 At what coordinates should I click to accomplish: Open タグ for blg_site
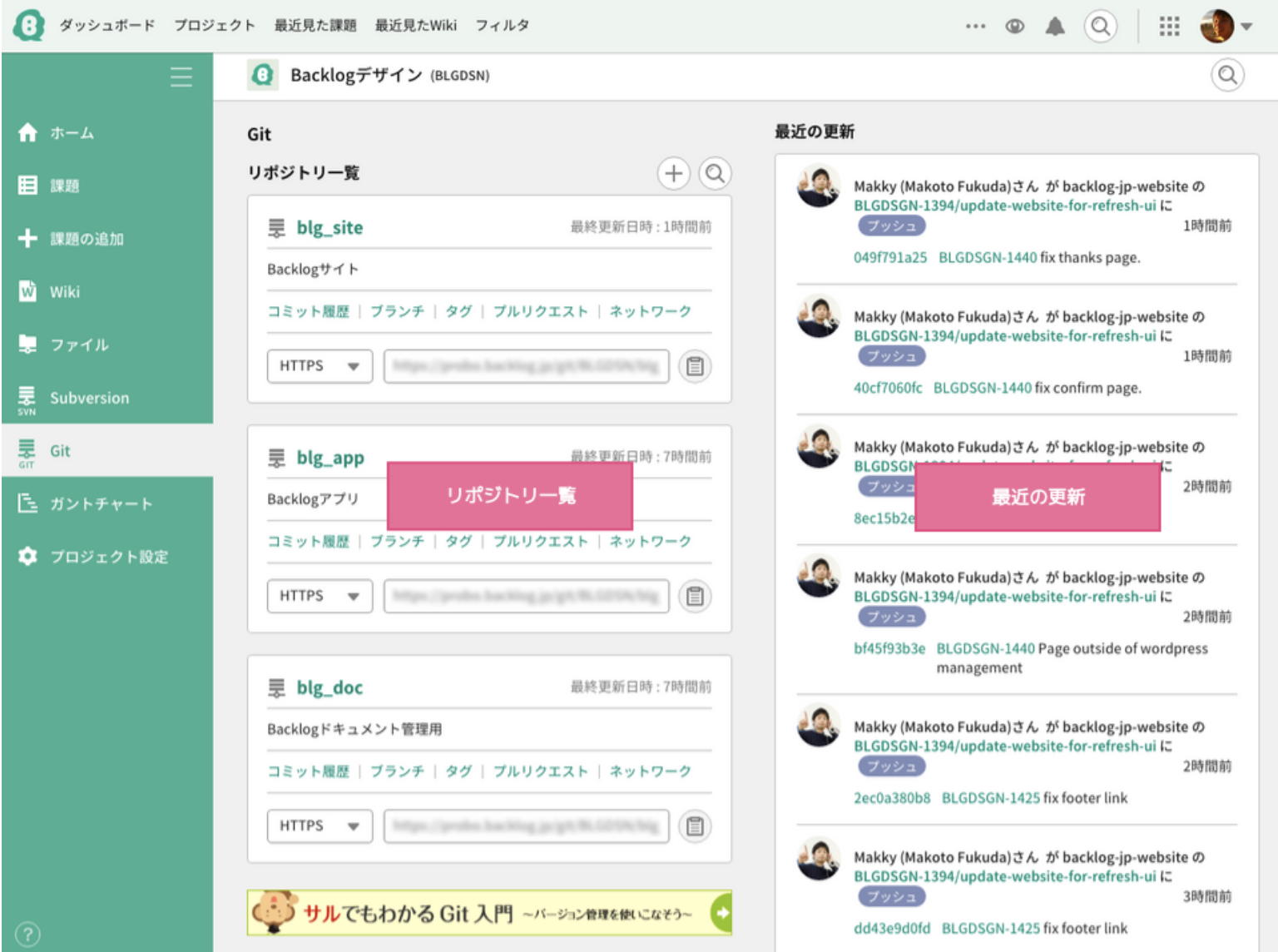click(458, 311)
